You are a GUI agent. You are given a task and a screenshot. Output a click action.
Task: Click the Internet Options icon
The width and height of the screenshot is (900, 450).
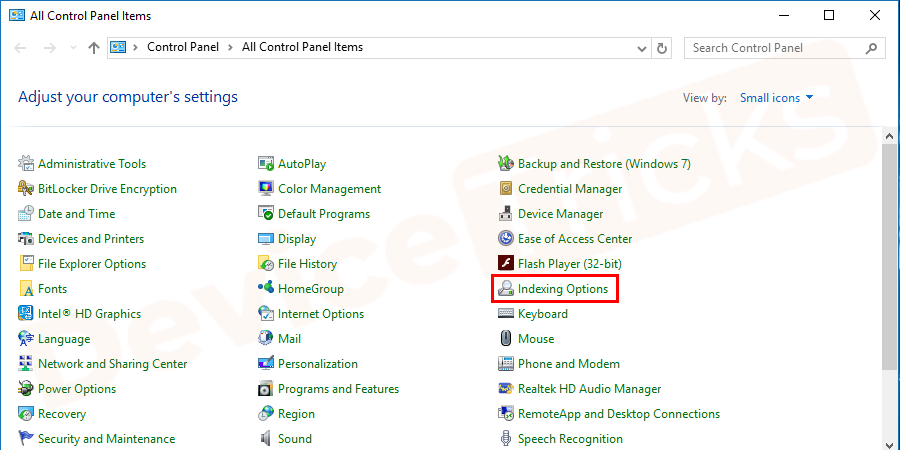266,314
